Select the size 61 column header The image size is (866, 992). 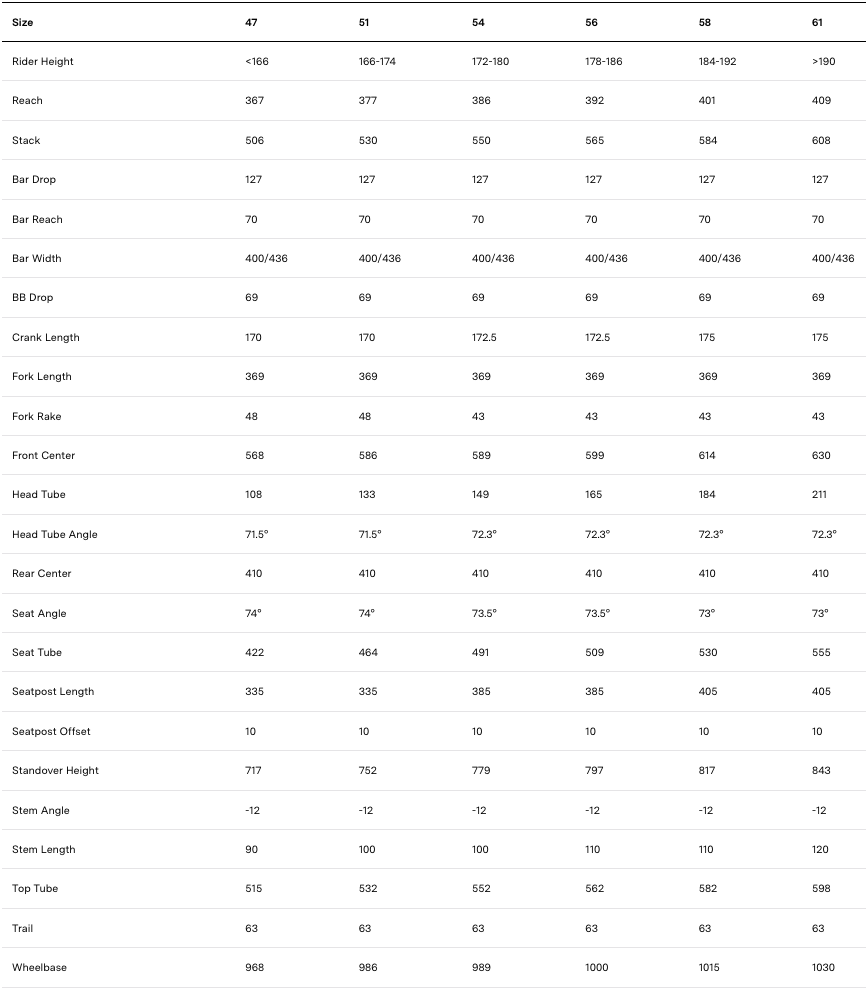pyautogui.click(x=818, y=22)
